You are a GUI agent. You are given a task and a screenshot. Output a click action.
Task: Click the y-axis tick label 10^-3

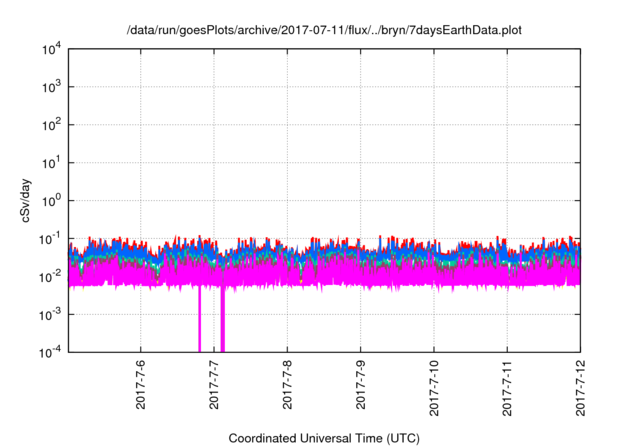(50, 314)
